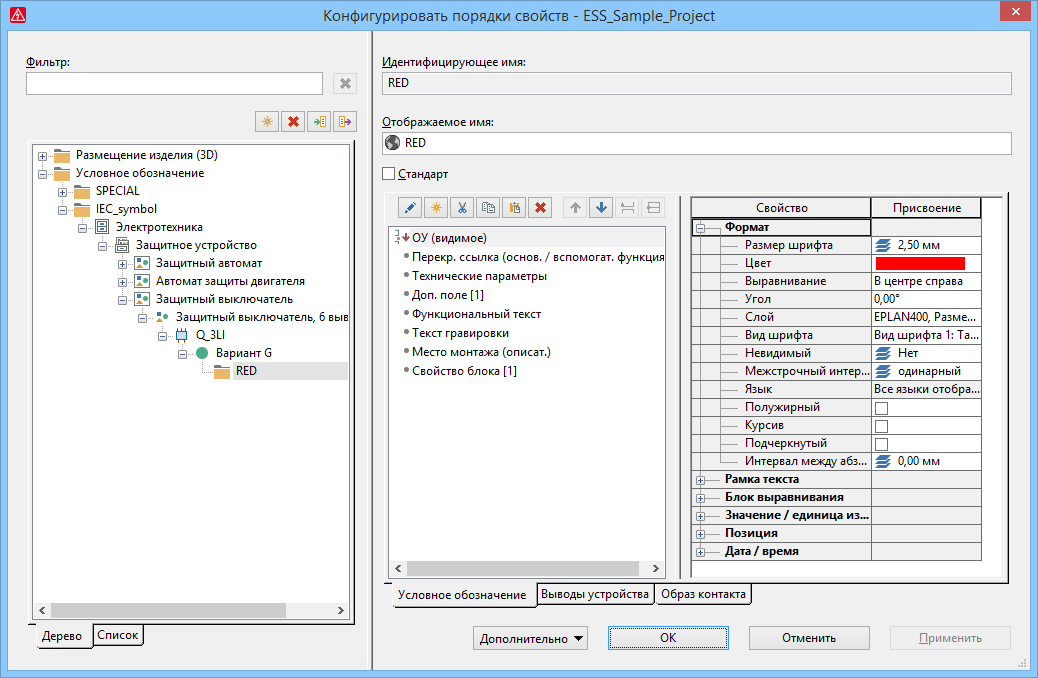Click the pencil edit icon in property toolbar
This screenshot has width=1038, height=678.
point(410,208)
